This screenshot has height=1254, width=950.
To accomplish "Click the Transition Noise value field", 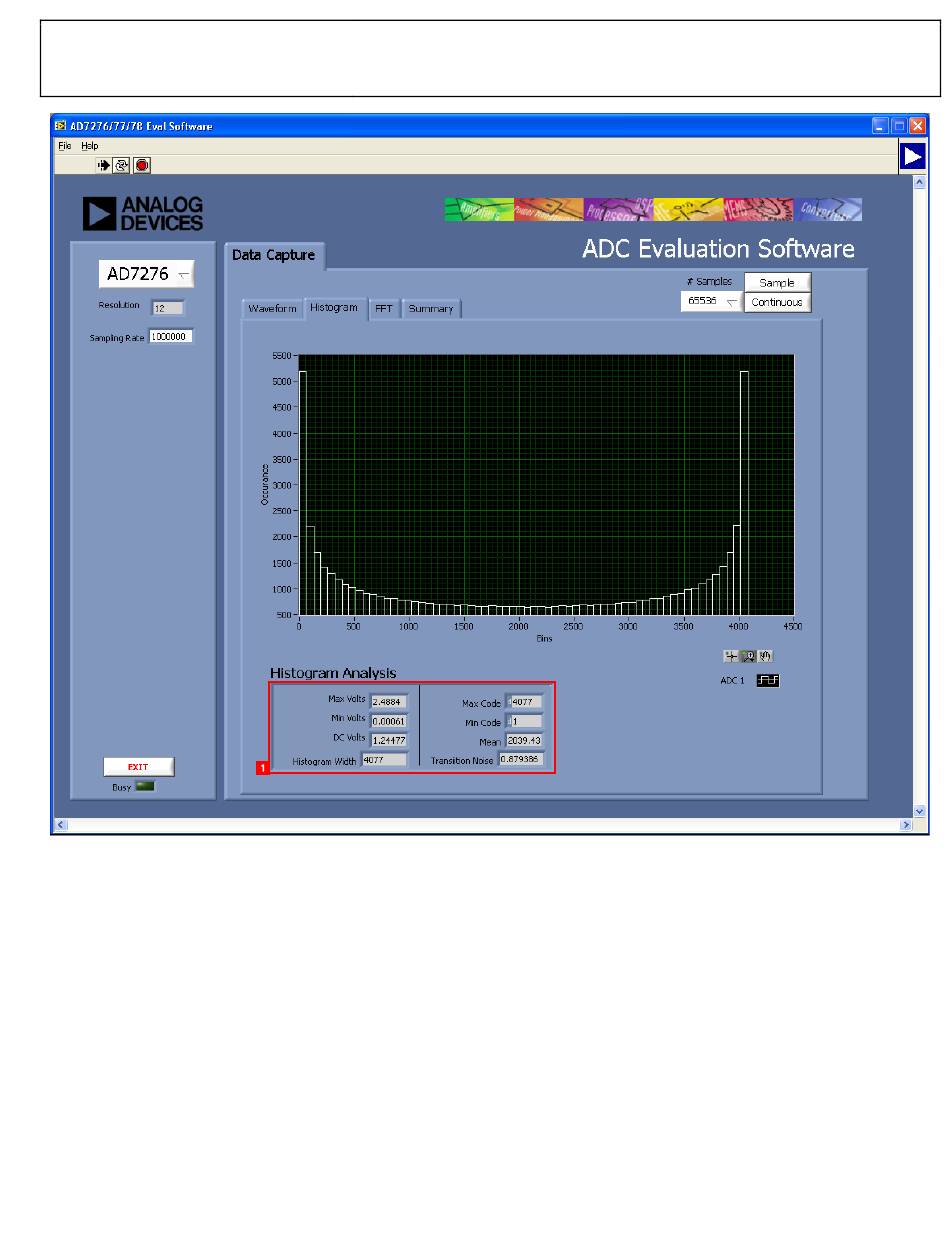I will coord(521,760).
